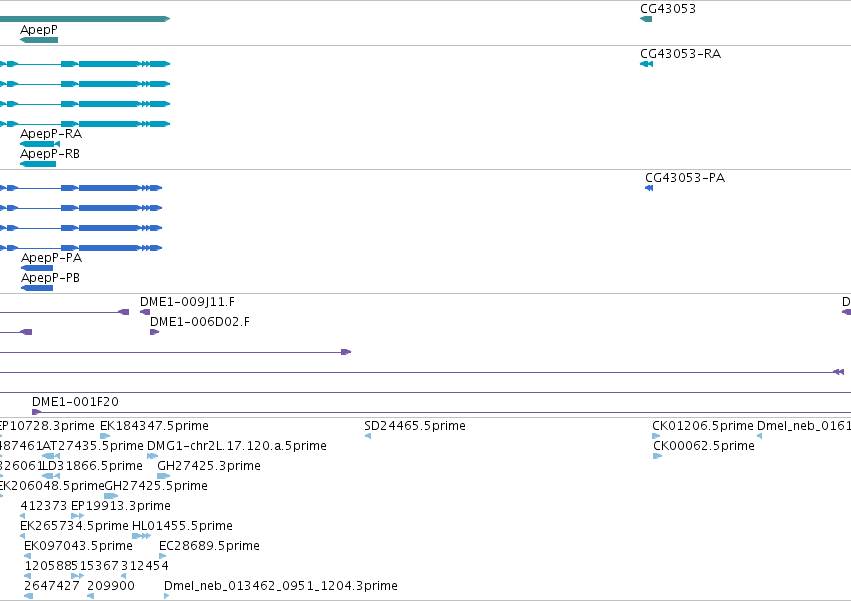Click the 312454 feature label
The height and width of the screenshot is (601, 851).
tap(145, 566)
